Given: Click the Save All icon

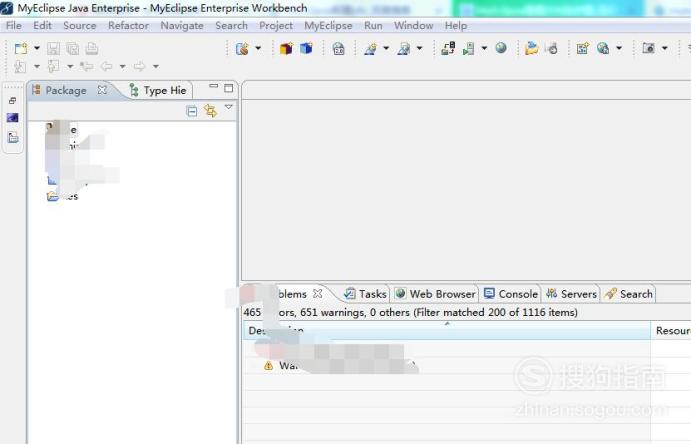Looking at the screenshot, I should tap(73, 48).
